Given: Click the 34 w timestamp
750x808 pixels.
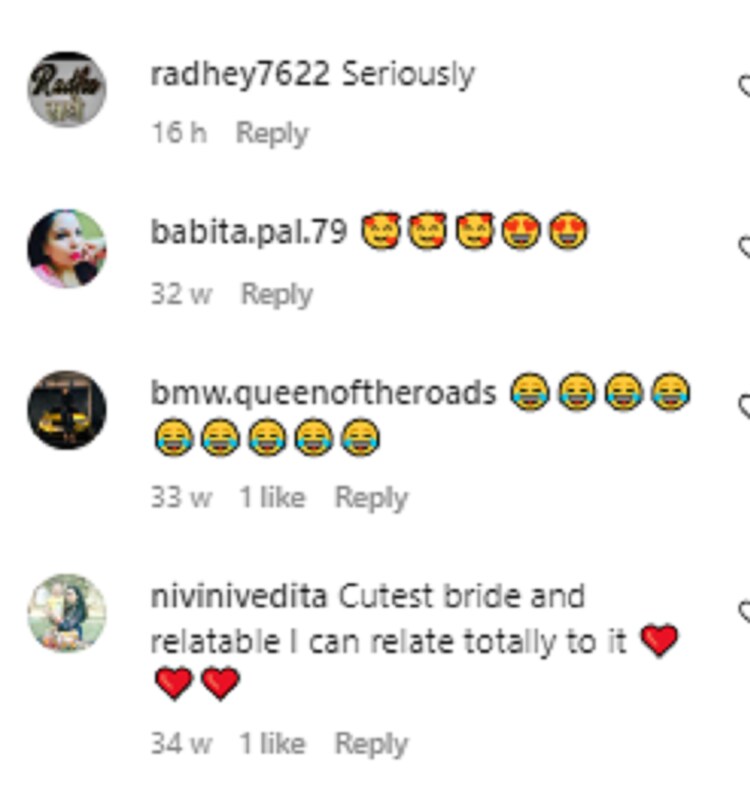Looking at the screenshot, I should point(181,743).
